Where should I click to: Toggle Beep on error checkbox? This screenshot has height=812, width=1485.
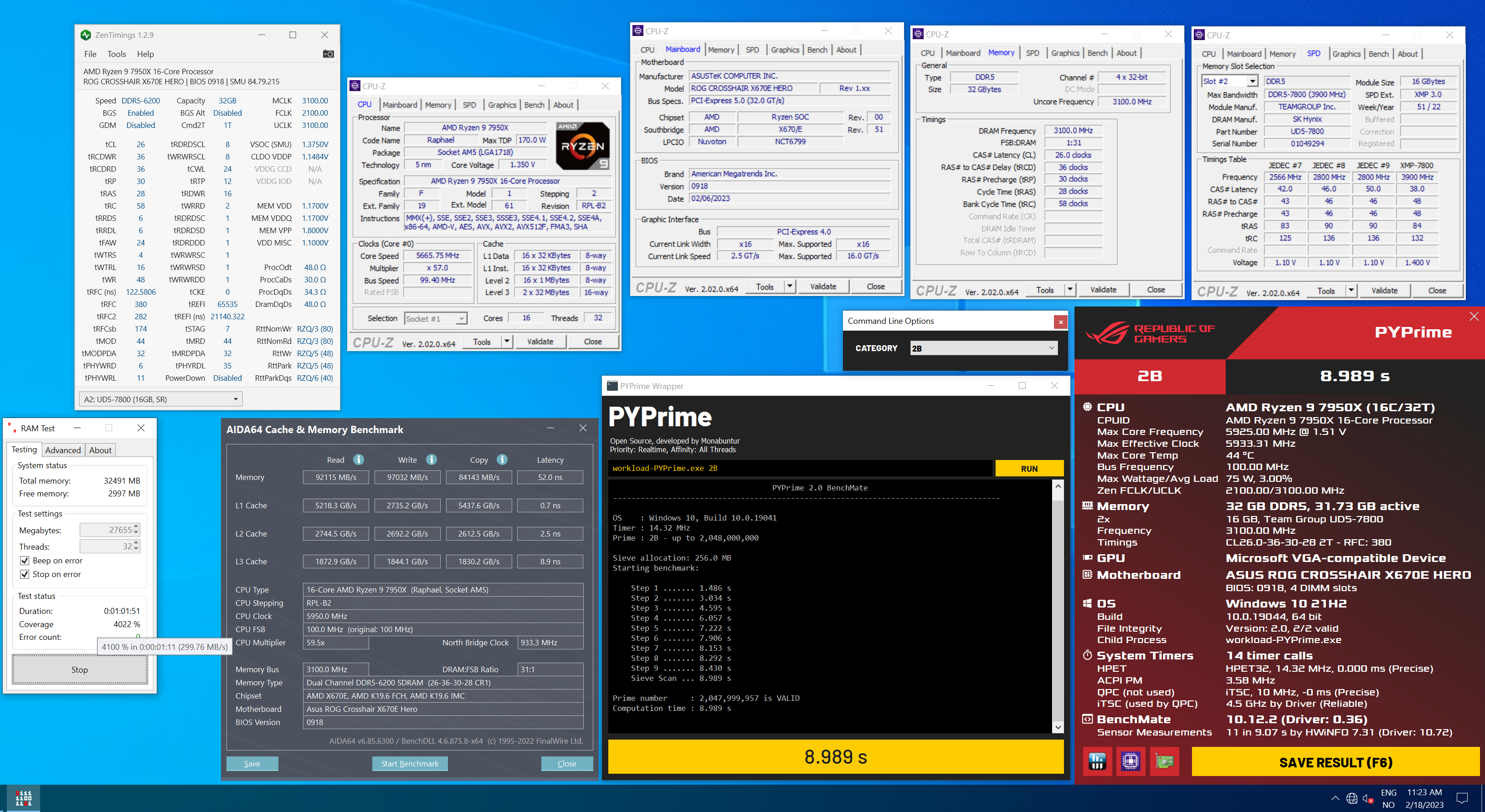pyautogui.click(x=24, y=561)
